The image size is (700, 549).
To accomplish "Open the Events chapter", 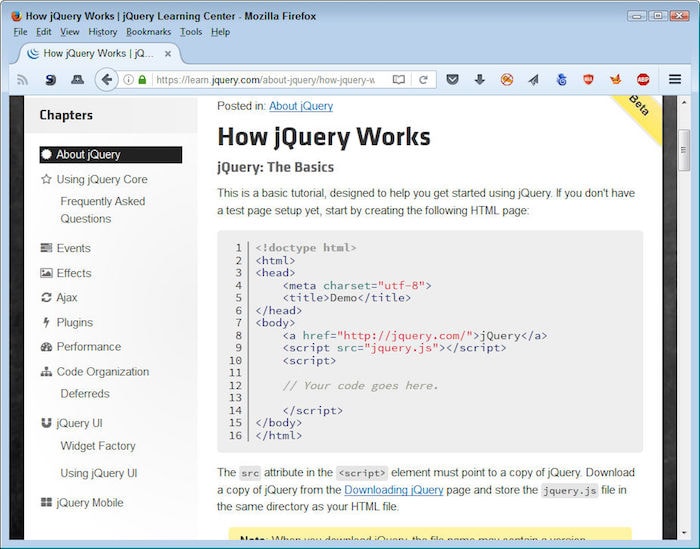I will (73, 248).
